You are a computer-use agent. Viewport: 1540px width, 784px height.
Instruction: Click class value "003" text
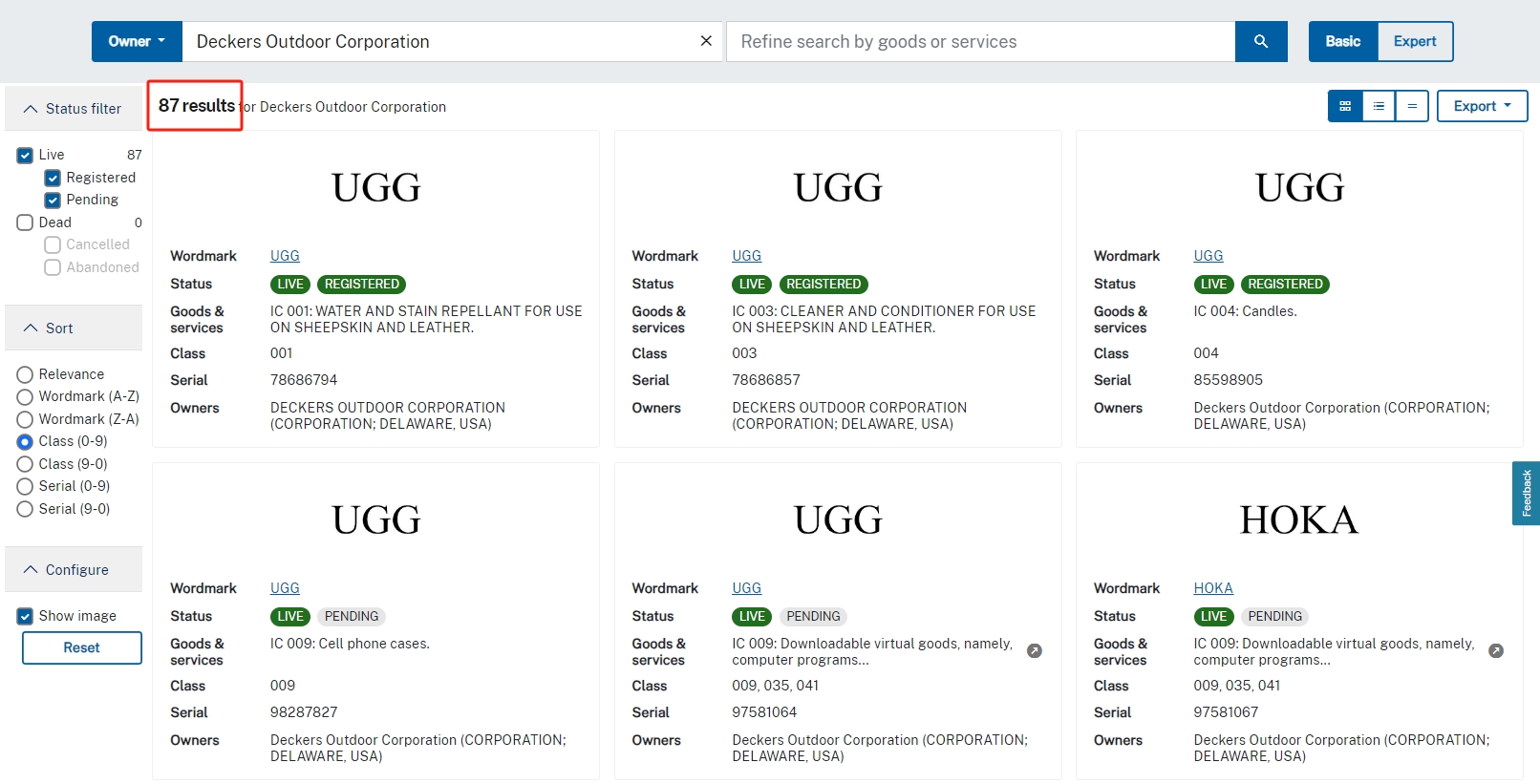(x=744, y=353)
